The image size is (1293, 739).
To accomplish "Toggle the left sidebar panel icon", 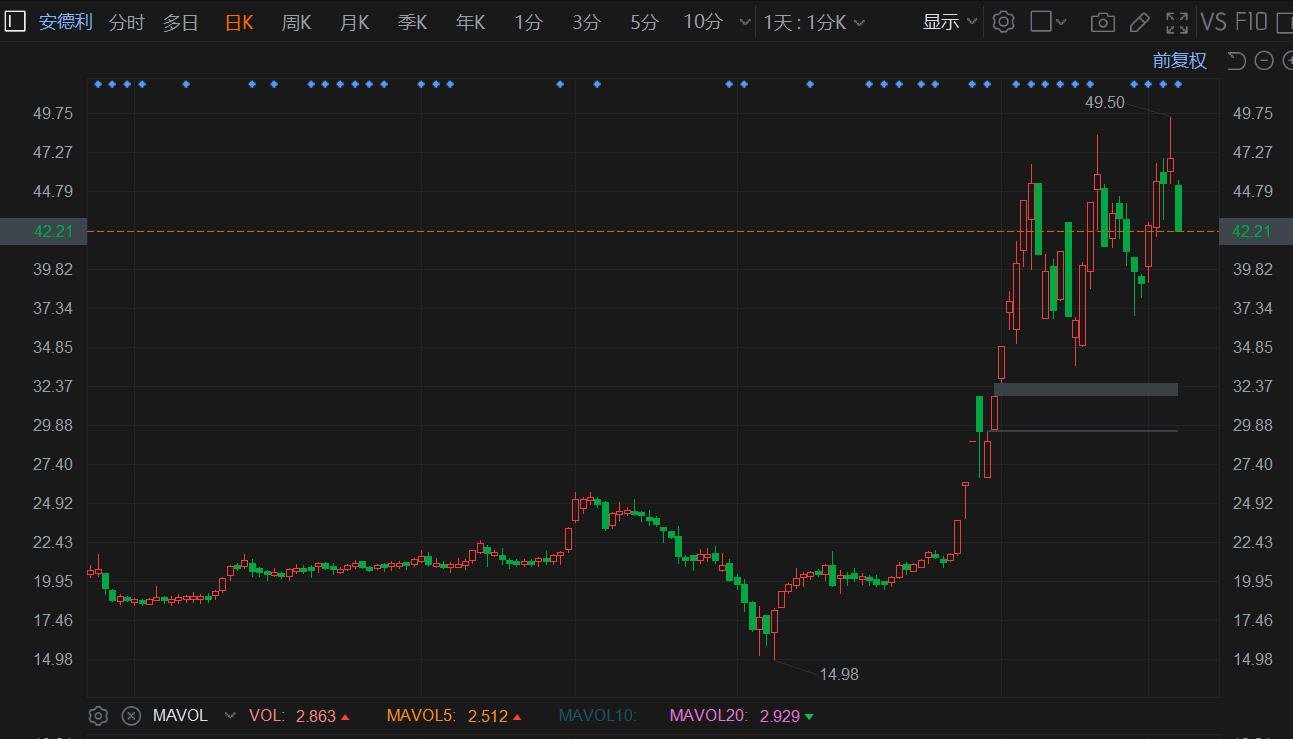I will (x=15, y=22).
